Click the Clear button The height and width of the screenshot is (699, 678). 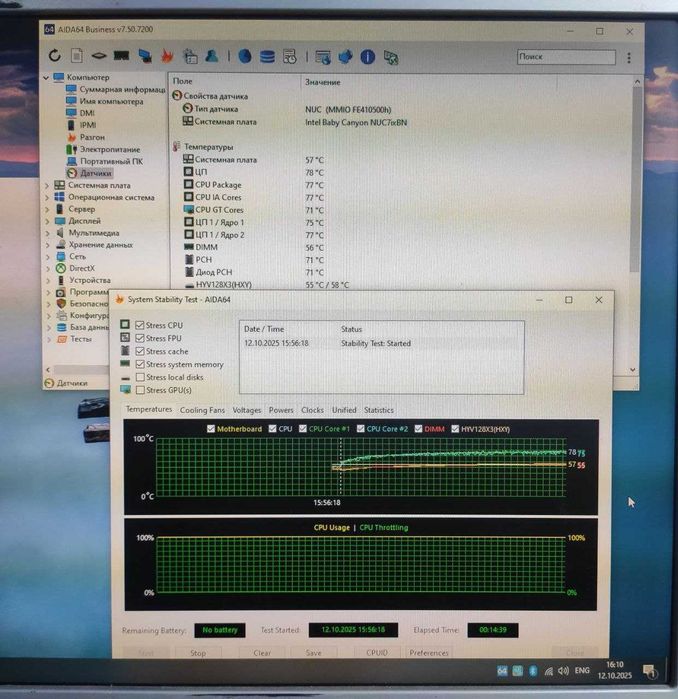262,652
